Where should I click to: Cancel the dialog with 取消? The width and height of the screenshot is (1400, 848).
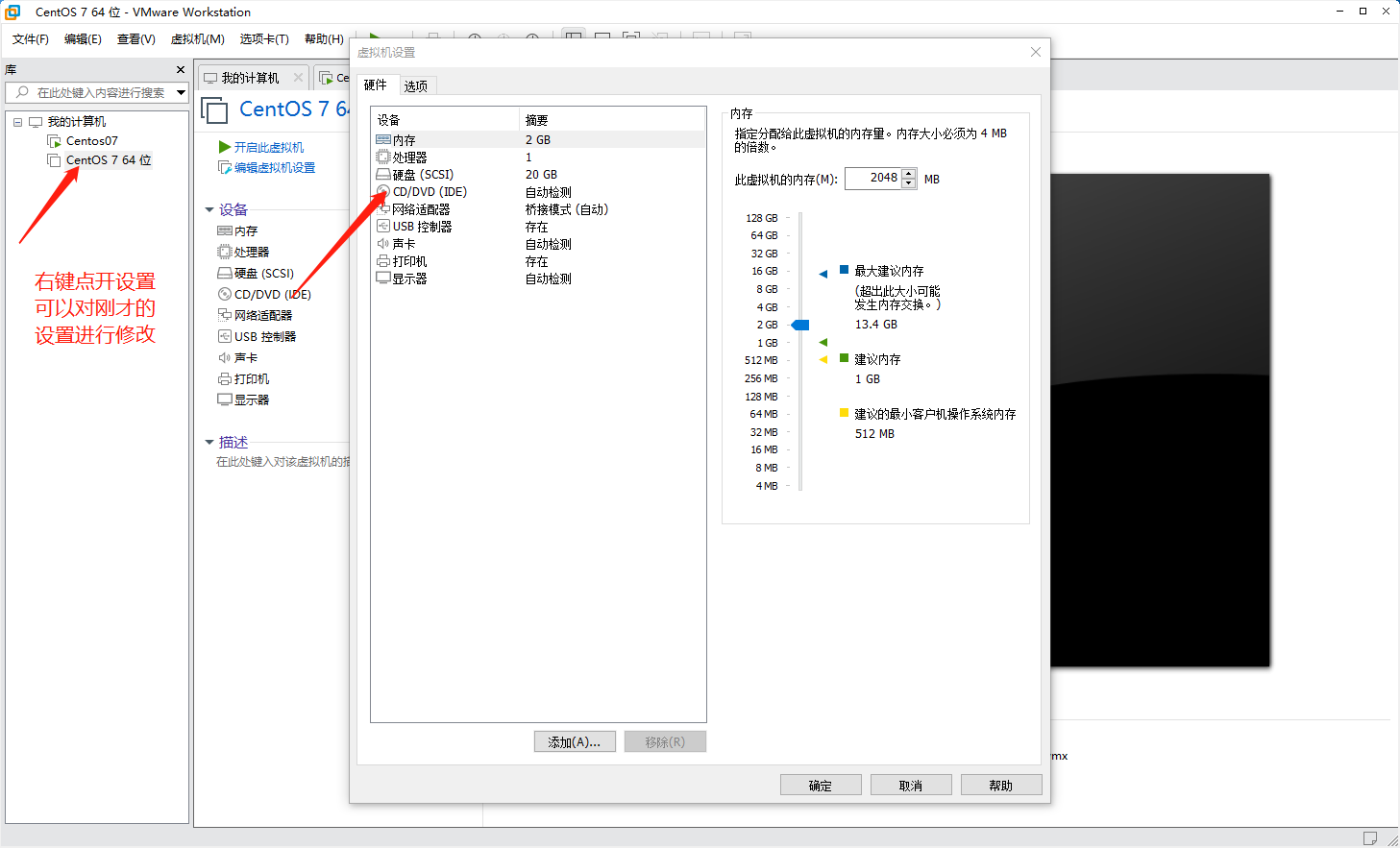[x=911, y=786]
